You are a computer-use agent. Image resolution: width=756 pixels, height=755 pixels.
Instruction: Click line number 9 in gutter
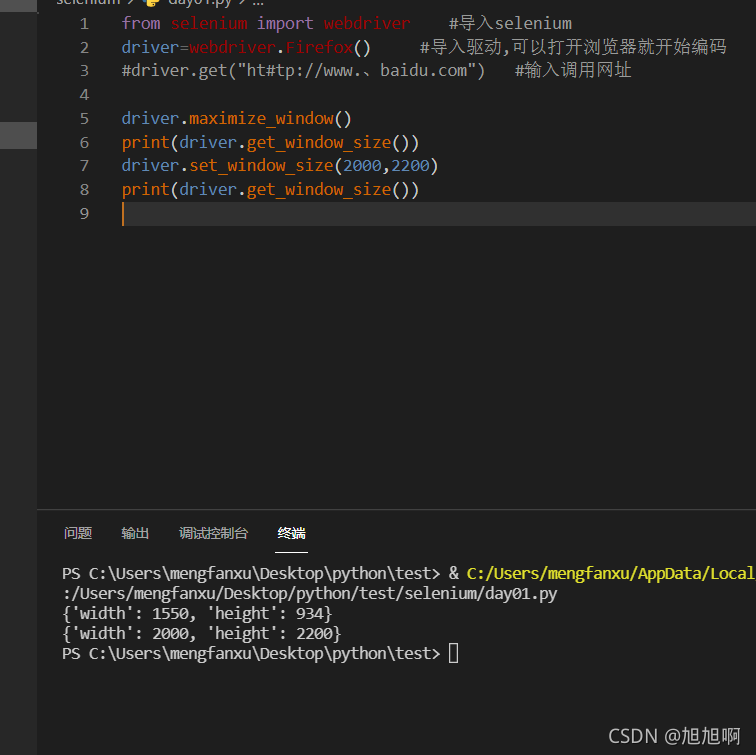click(84, 213)
